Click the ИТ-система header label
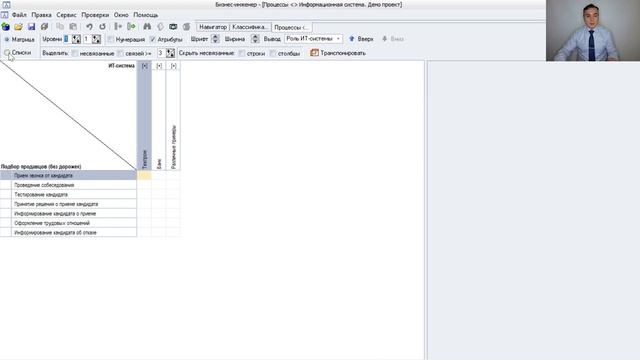 tap(121, 66)
